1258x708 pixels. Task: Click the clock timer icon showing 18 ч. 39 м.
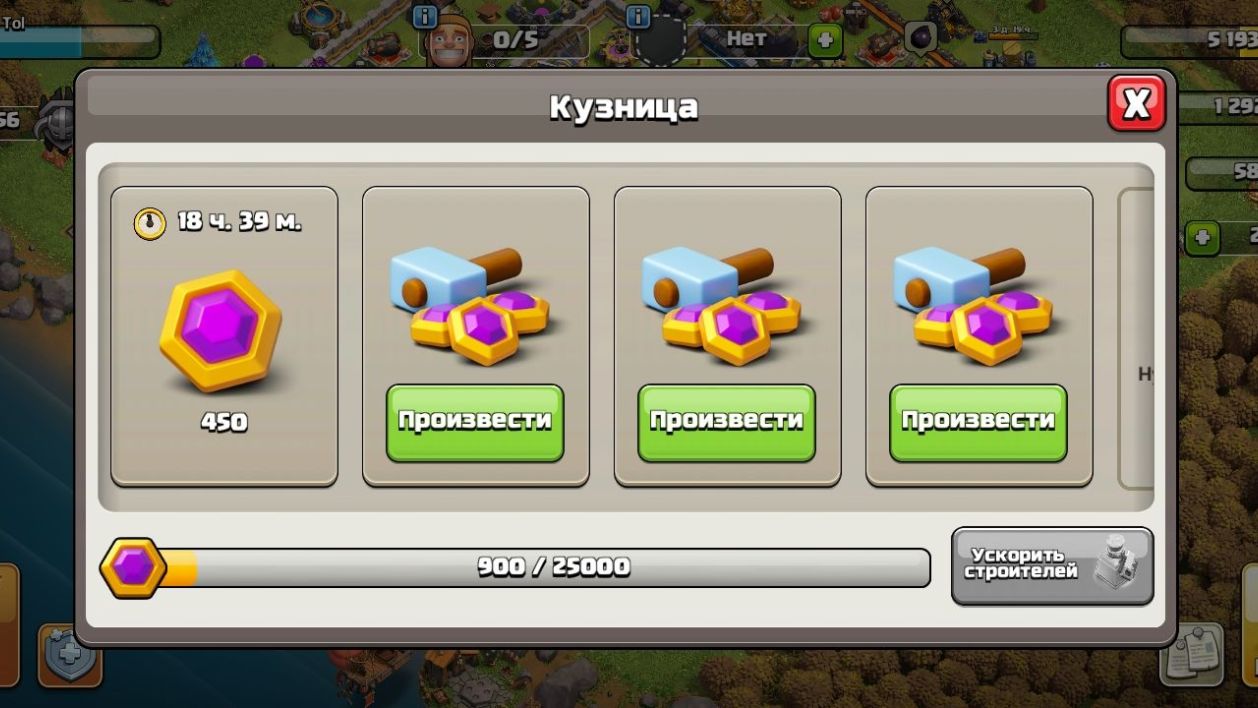coord(150,223)
